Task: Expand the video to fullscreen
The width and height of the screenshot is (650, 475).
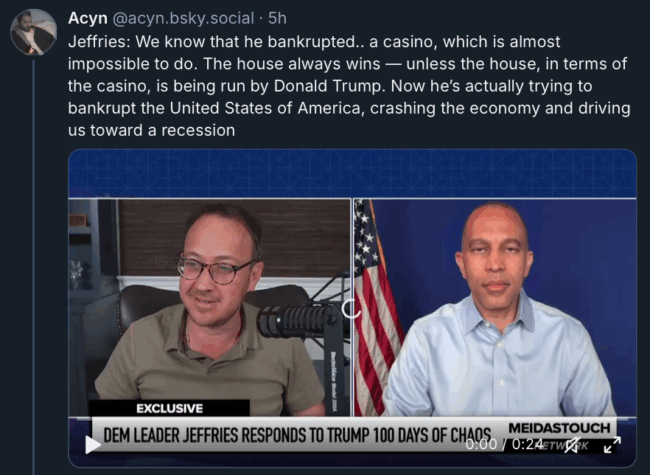Action: pos(612,445)
